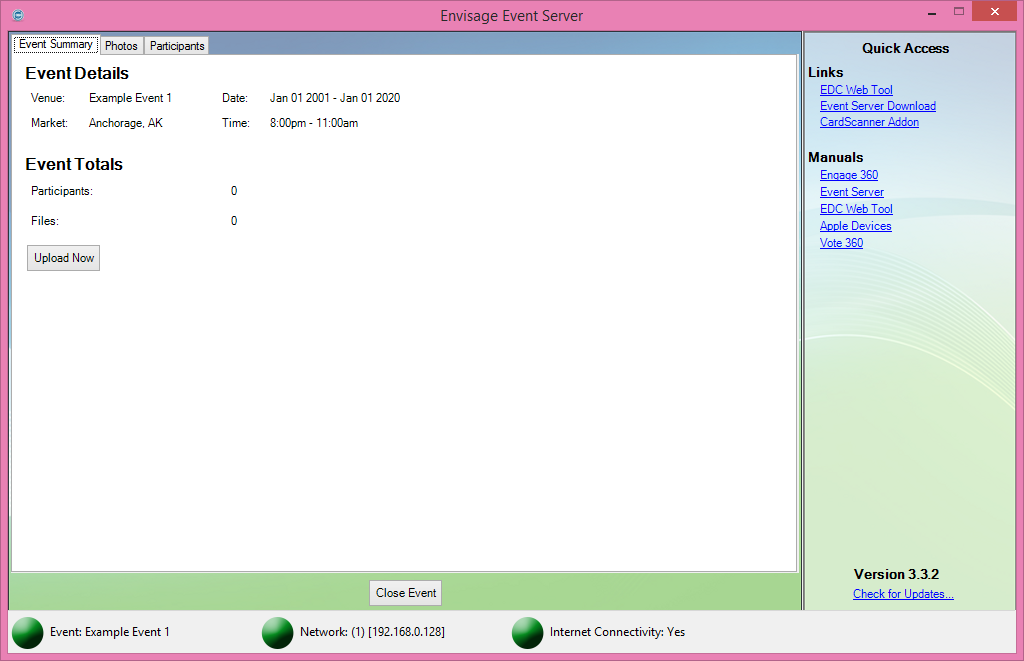Open the Vote 360 manual link
The height and width of the screenshot is (661, 1024).
(x=841, y=243)
